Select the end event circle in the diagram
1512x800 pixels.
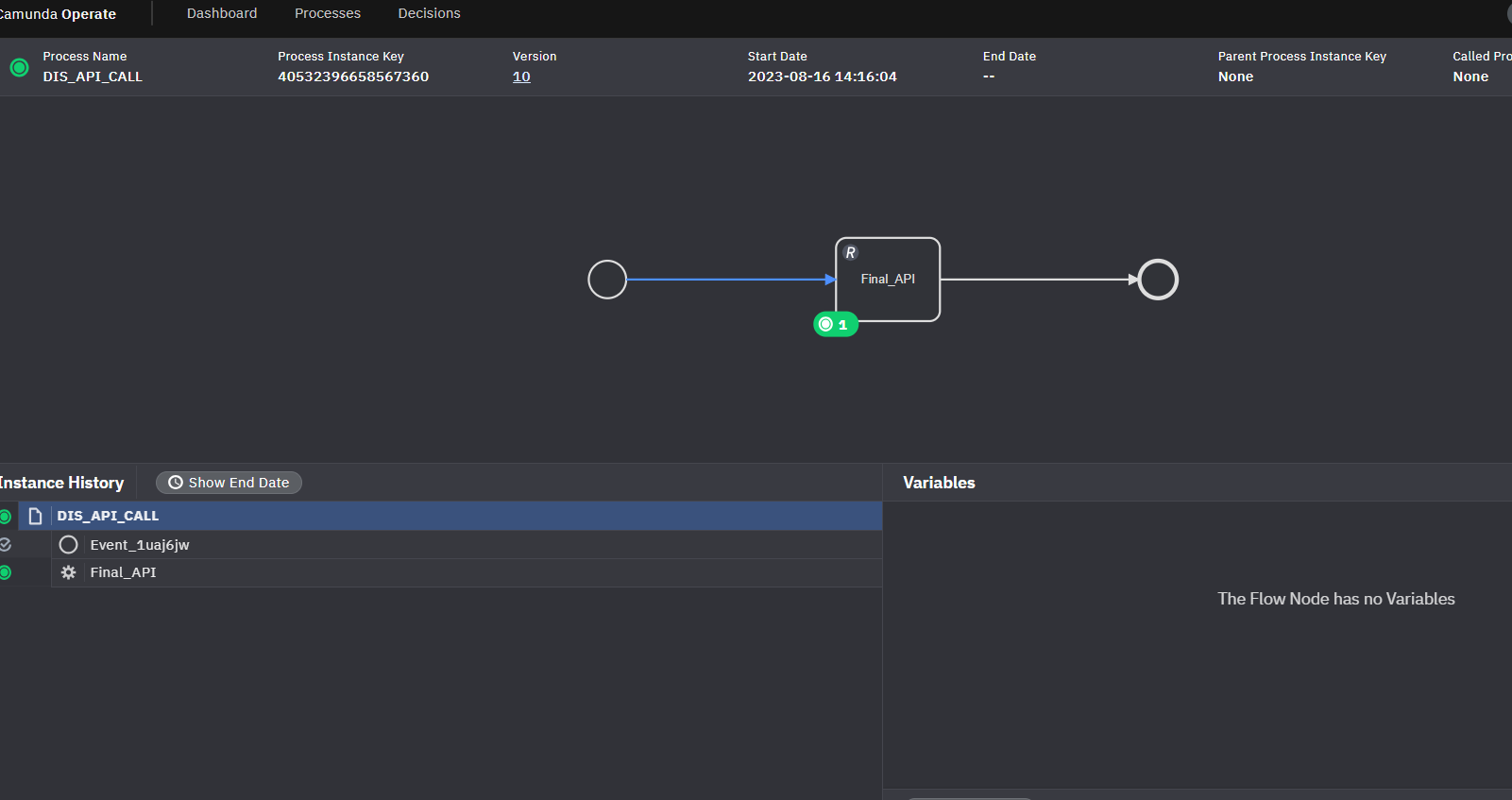pyautogui.click(x=1158, y=280)
